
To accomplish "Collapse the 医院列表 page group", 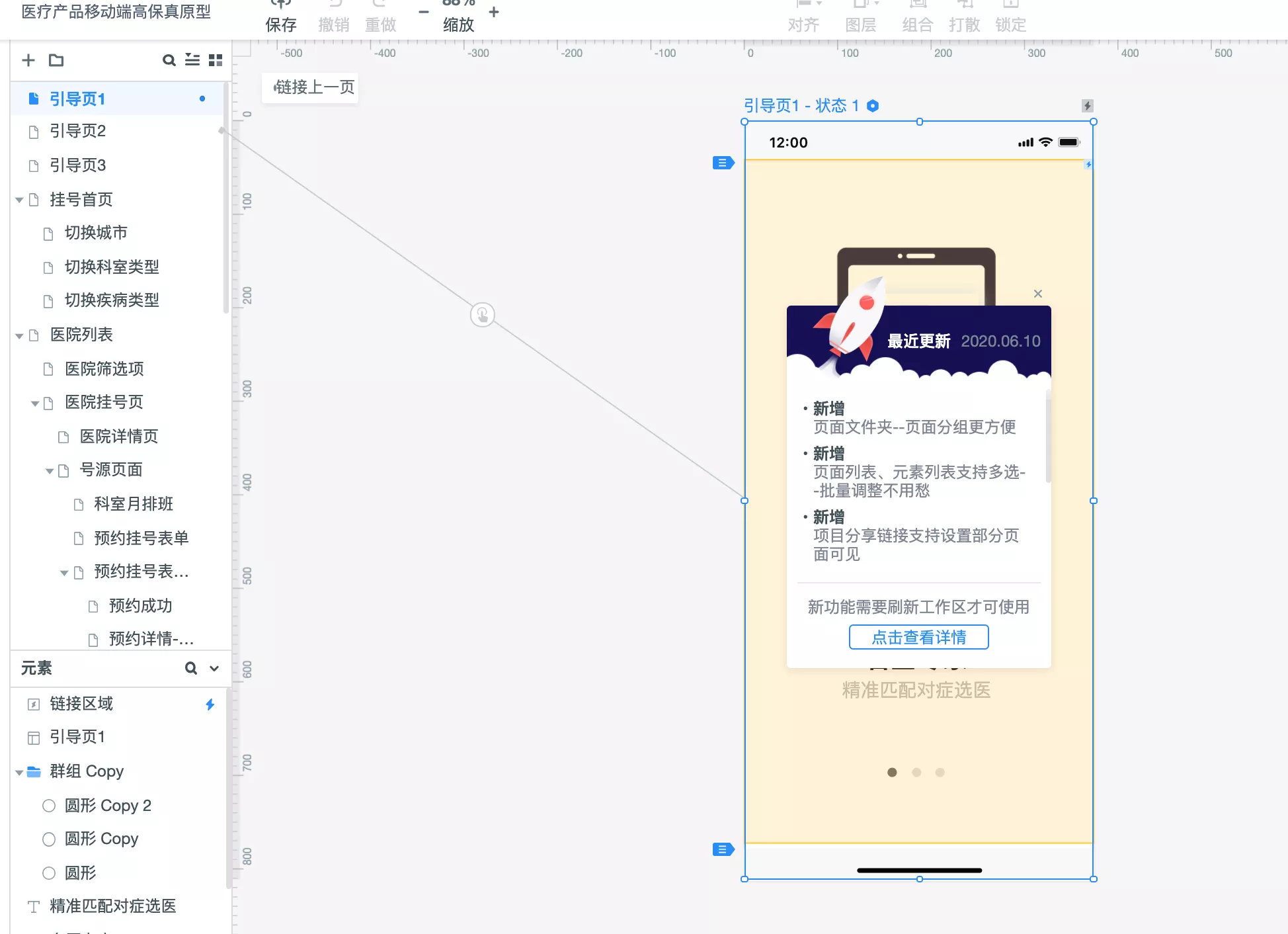I will tap(19, 335).
